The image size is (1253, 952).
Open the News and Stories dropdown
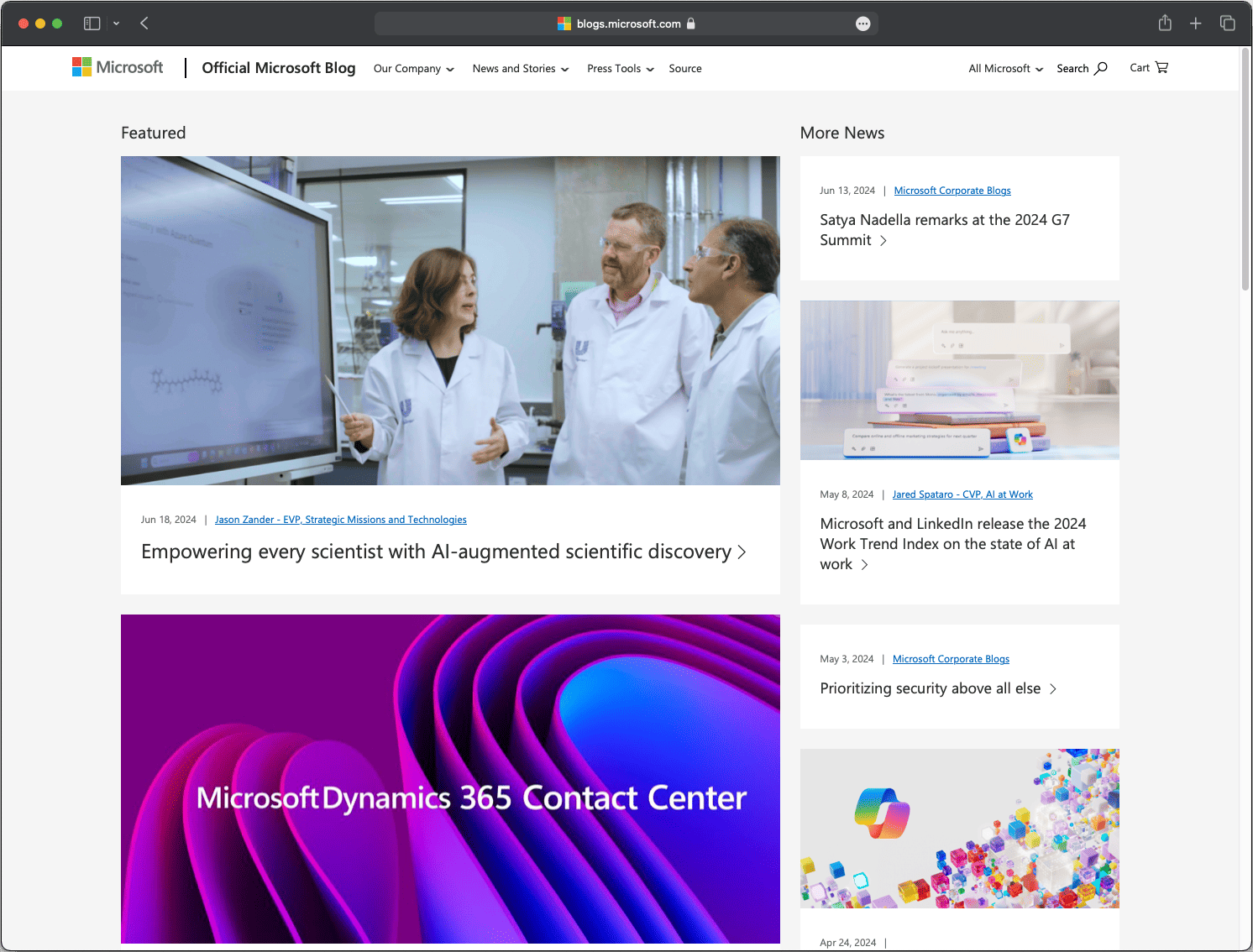[x=520, y=68]
